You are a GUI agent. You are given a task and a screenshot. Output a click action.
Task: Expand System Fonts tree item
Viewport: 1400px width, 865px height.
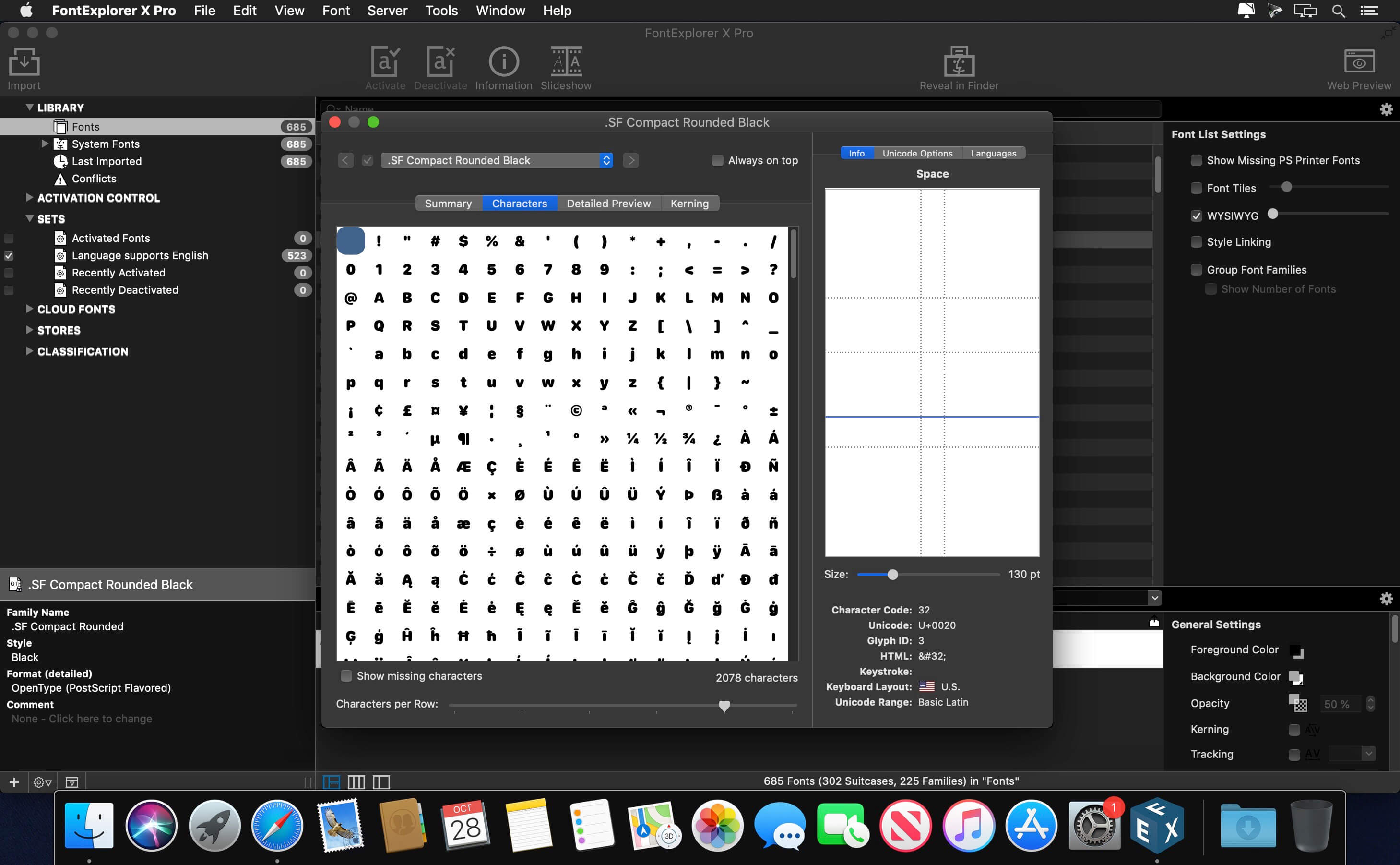click(x=45, y=144)
